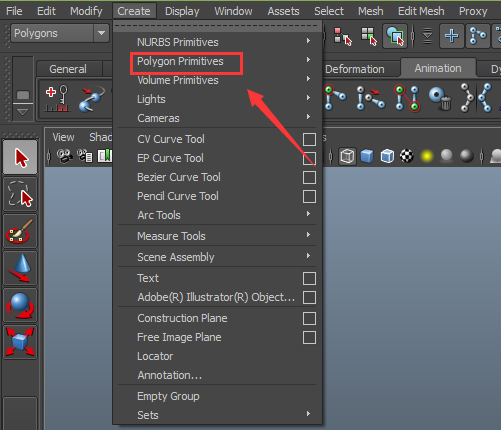This screenshot has height=430, width=501.
Task: Select by hierarchy mode icon
Action: click(343, 36)
